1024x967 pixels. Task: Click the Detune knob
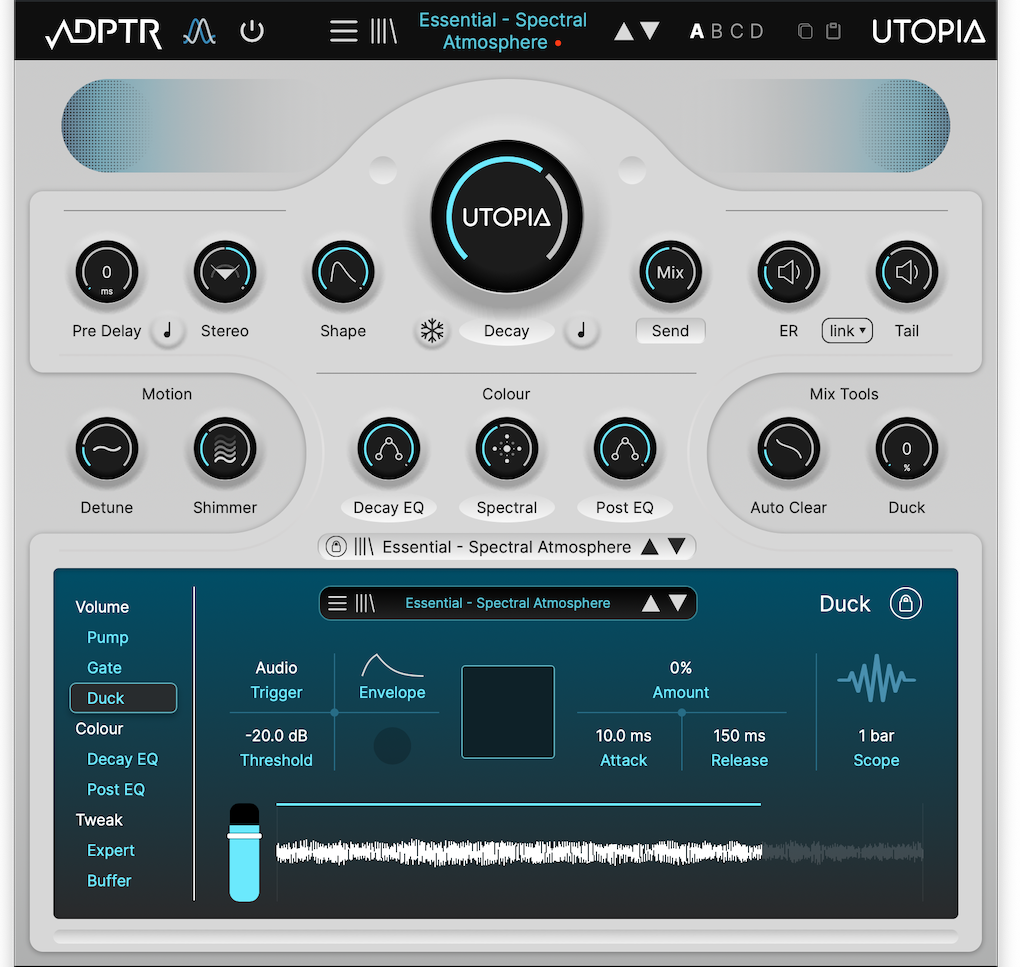point(107,449)
